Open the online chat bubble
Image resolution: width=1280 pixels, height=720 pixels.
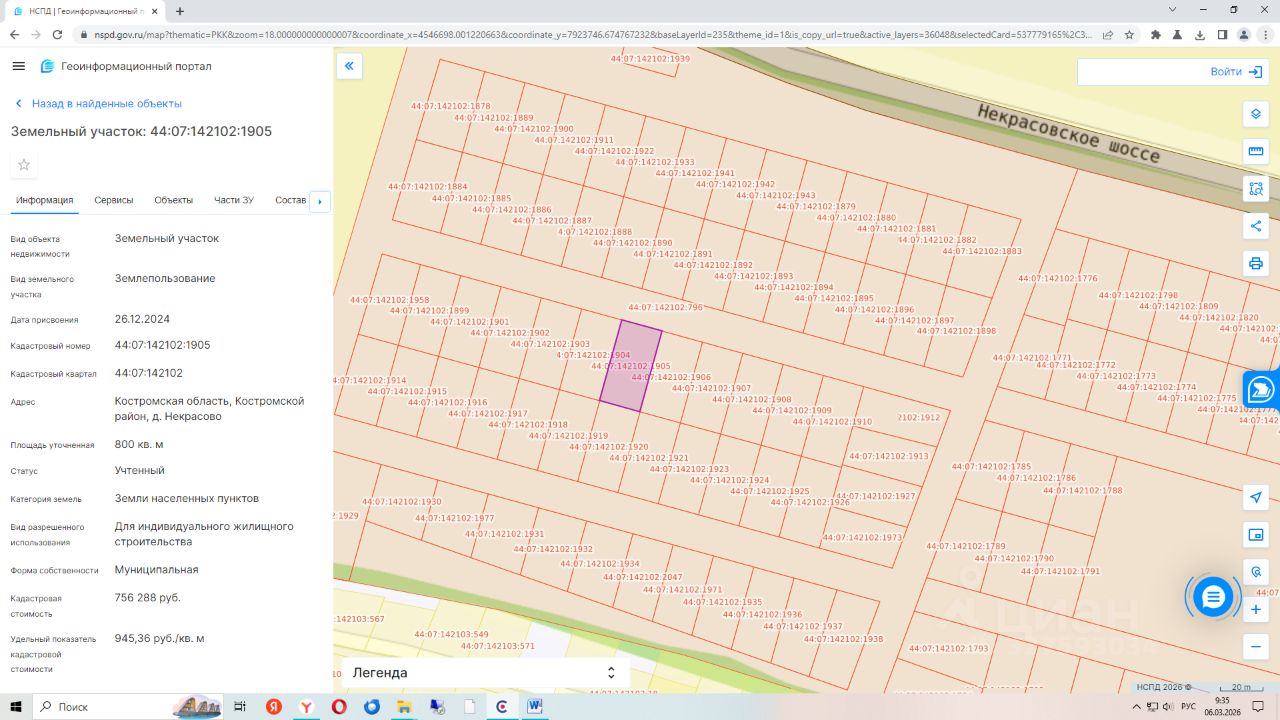tap(1213, 597)
